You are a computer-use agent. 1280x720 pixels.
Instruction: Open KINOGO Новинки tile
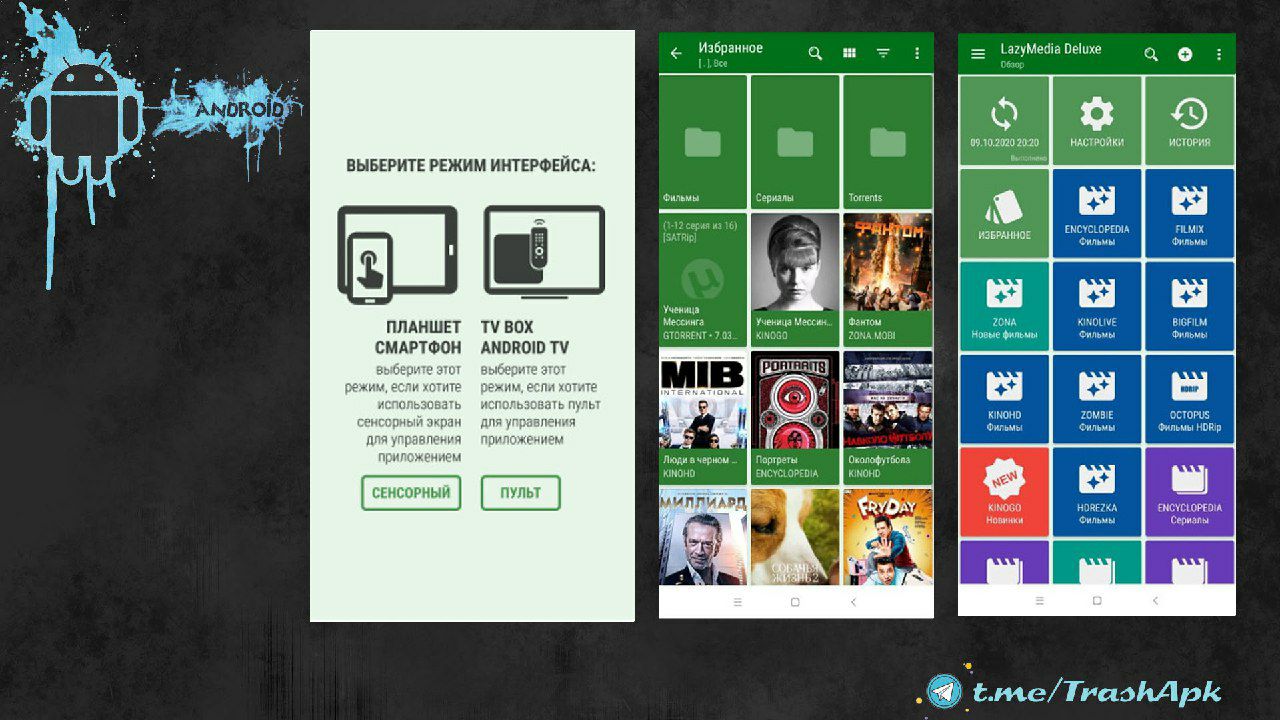tap(1004, 492)
